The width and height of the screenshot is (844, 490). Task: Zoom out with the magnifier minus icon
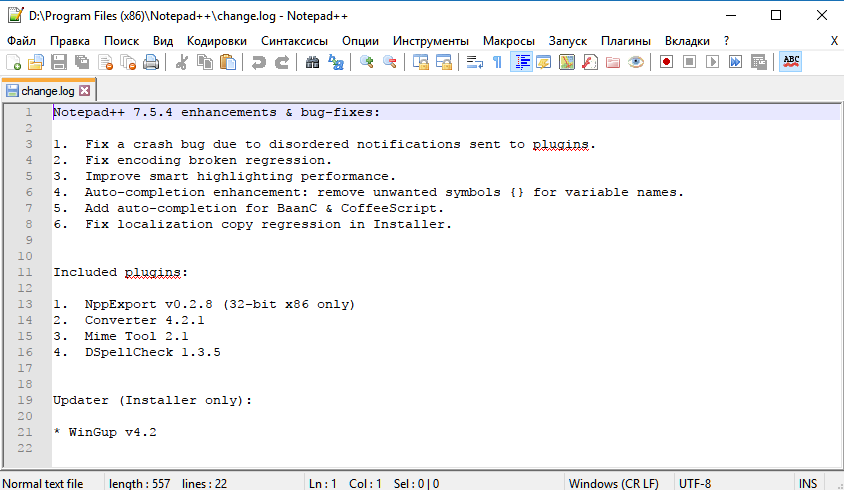point(390,62)
